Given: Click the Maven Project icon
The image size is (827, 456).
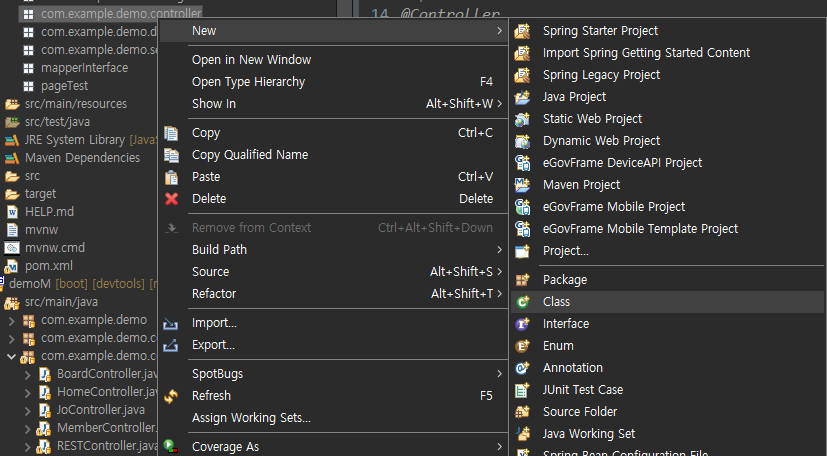Looking at the screenshot, I should [x=522, y=185].
